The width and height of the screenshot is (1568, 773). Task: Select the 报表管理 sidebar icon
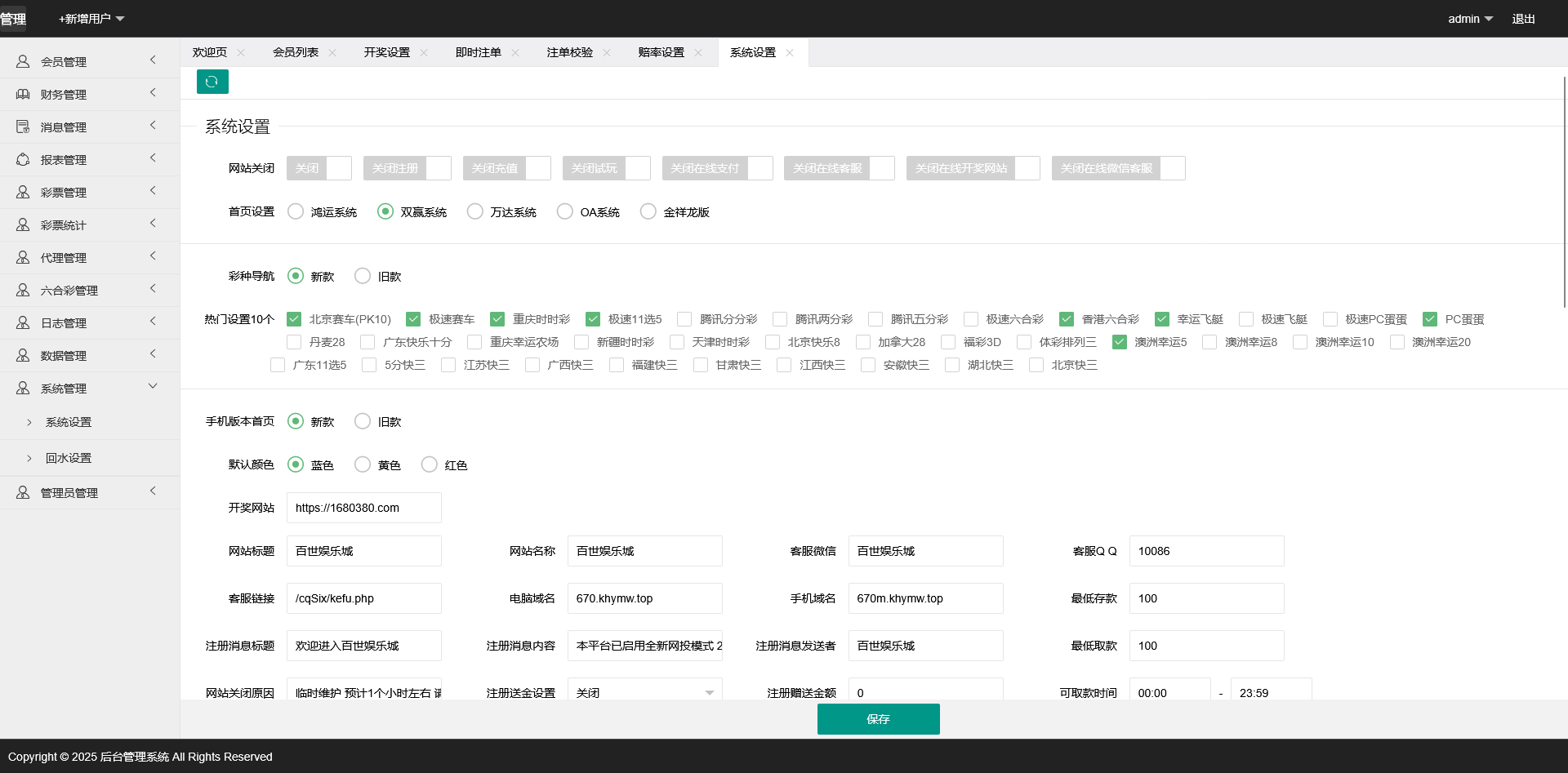[22, 159]
